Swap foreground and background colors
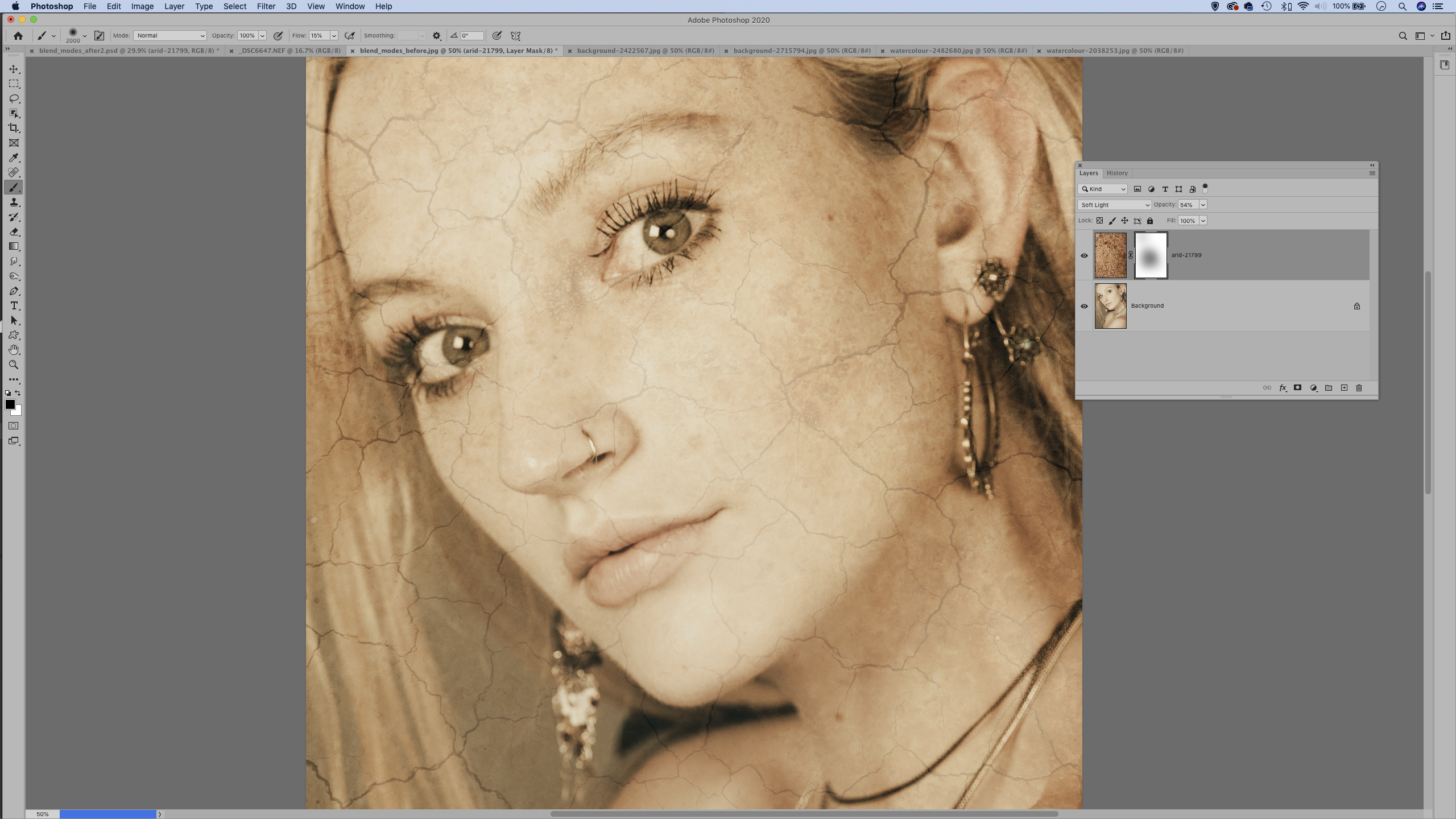The height and width of the screenshot is (819, 1456). tap(18, 393)
